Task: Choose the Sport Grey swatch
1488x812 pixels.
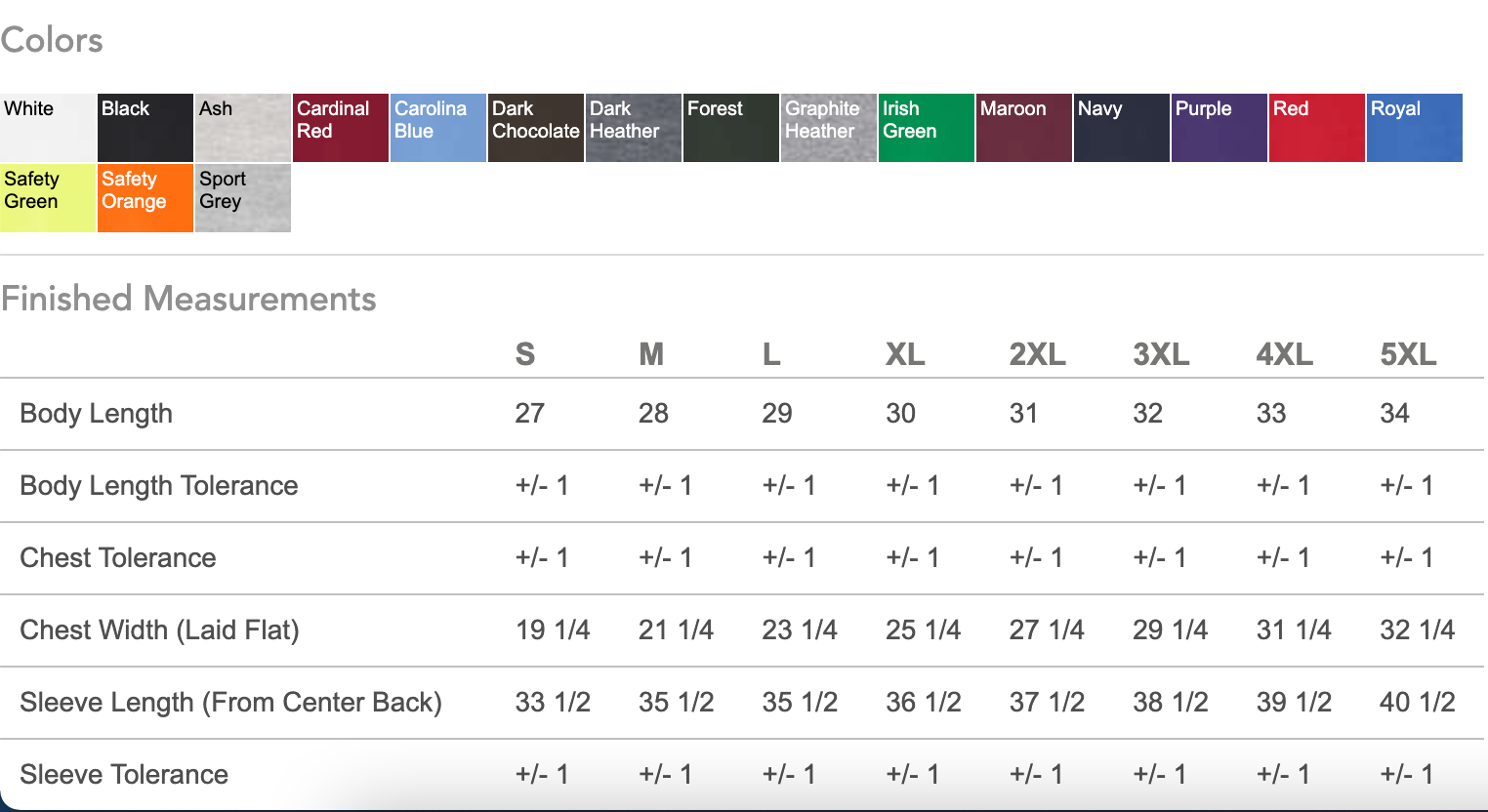Action: [243, 198]
